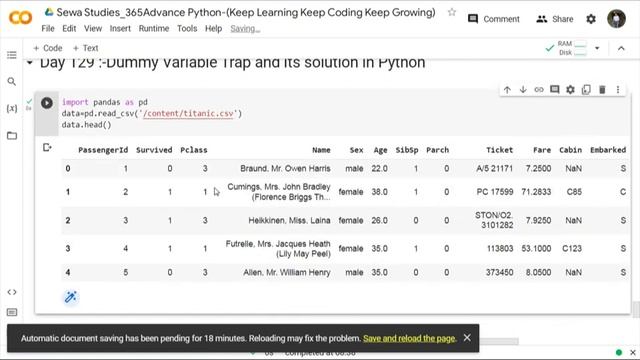This screenshot has width=640, height=360.
Task: Click the Ticket column header
Action: click(500, 150)
